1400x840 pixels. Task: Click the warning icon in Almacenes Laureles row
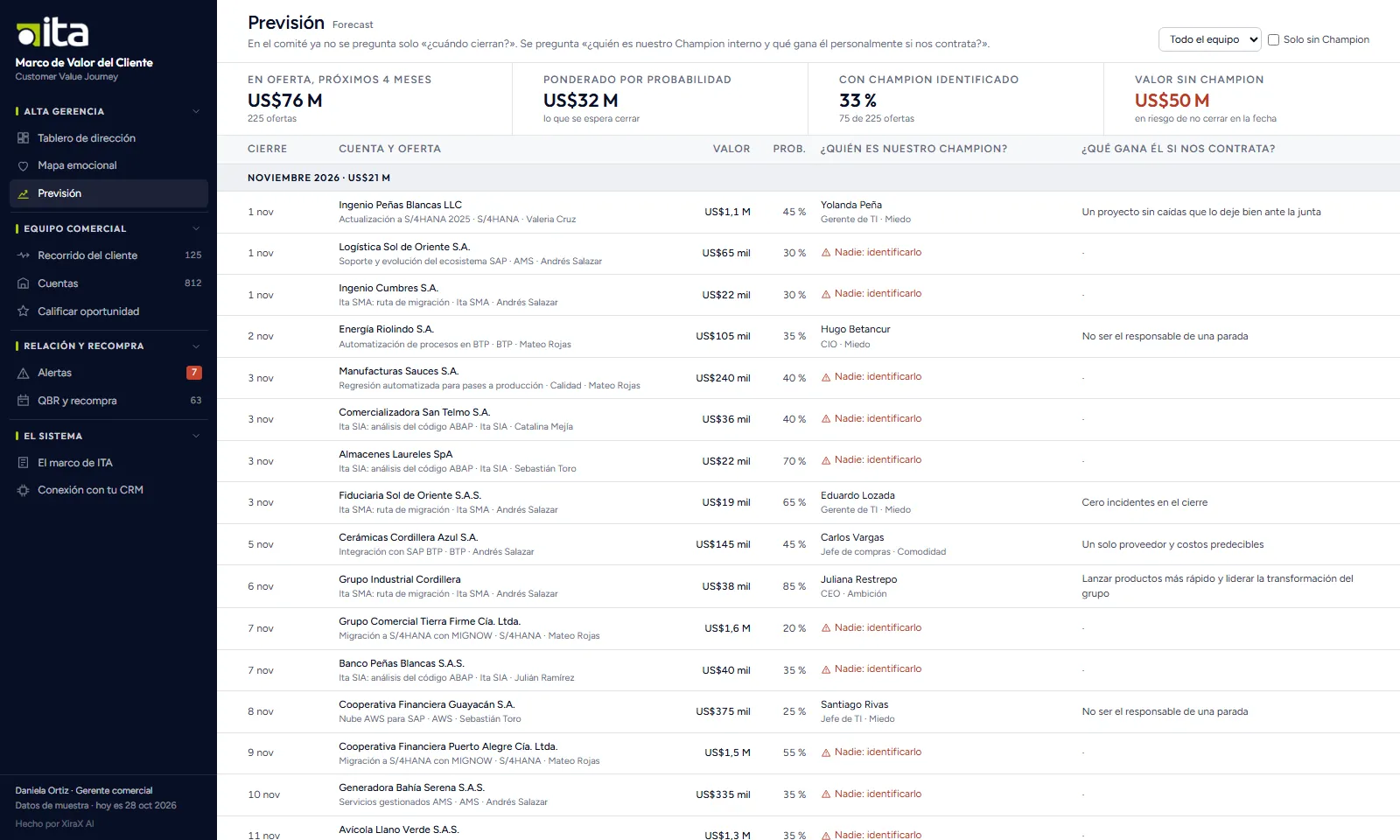[x=826, y=460]
